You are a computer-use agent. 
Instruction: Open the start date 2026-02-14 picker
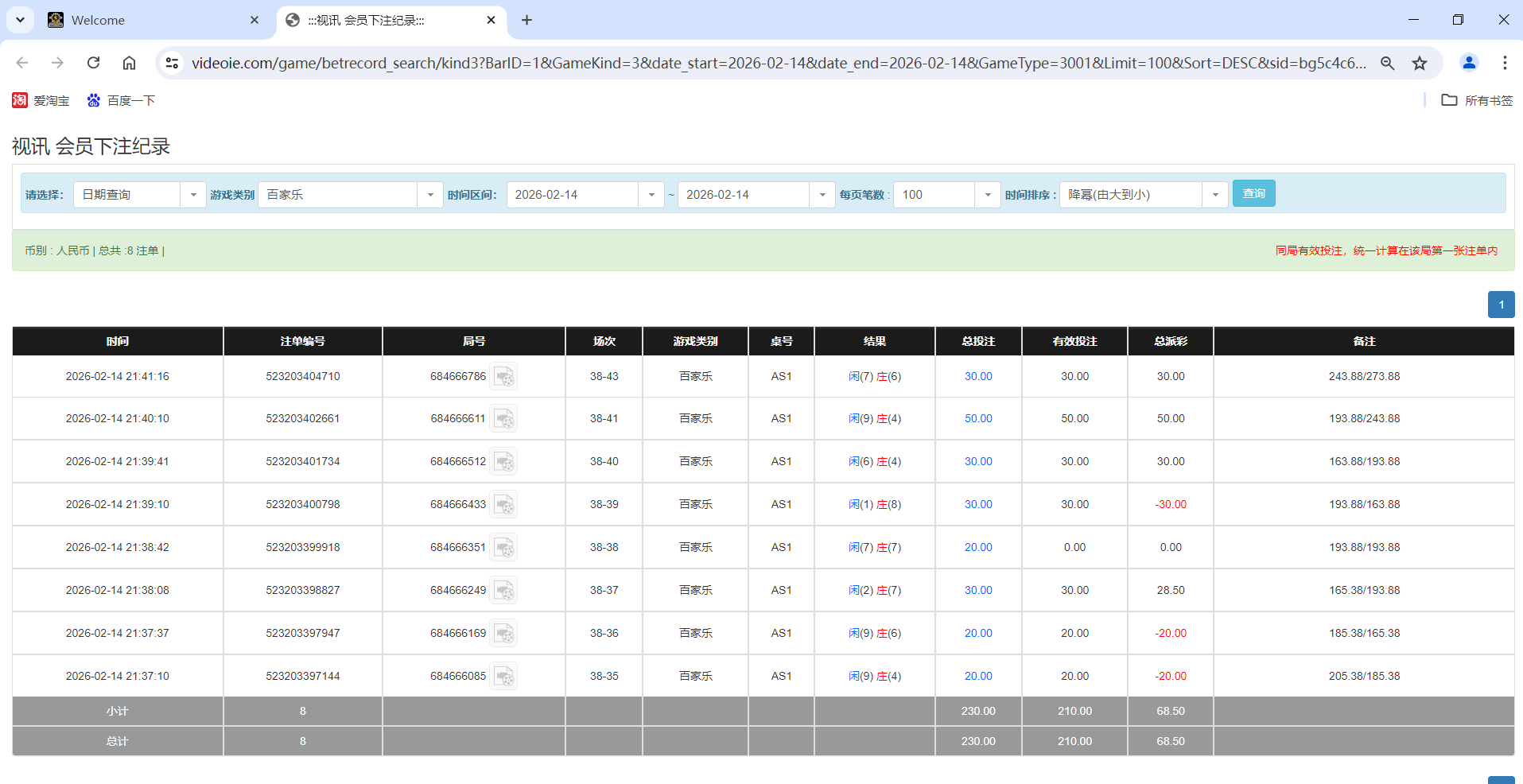coord(651,194)
